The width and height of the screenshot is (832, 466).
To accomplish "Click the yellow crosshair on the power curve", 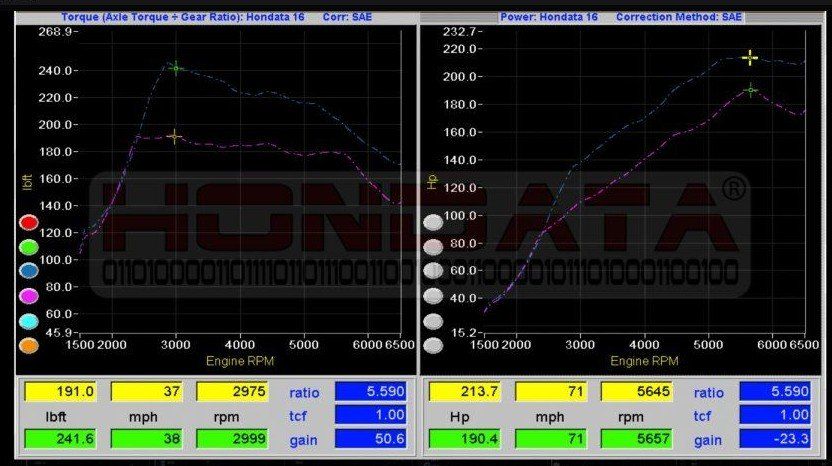I will click(x=750, y=57).
